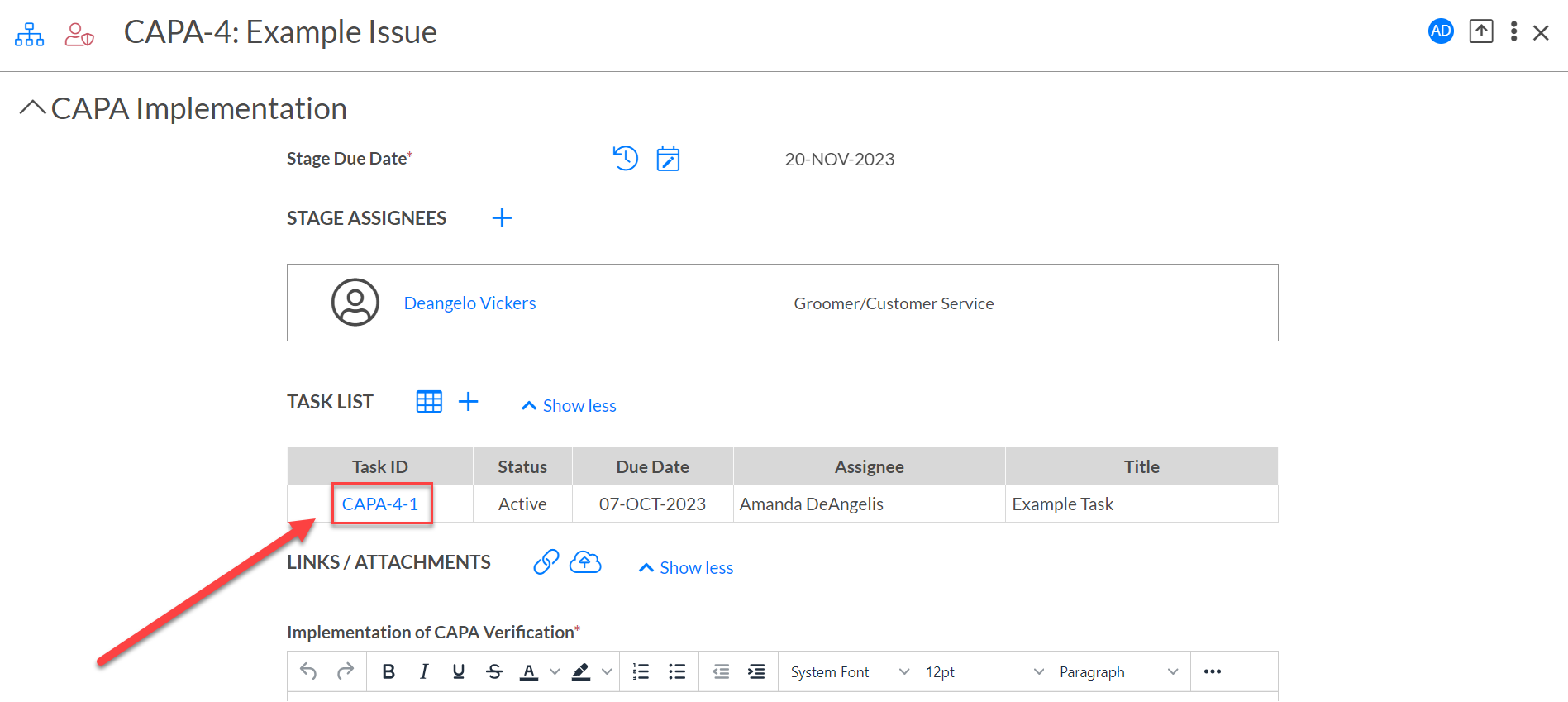Decrease the paragraph indent
The image size is (1568, 702).
(x=721, y=671)
